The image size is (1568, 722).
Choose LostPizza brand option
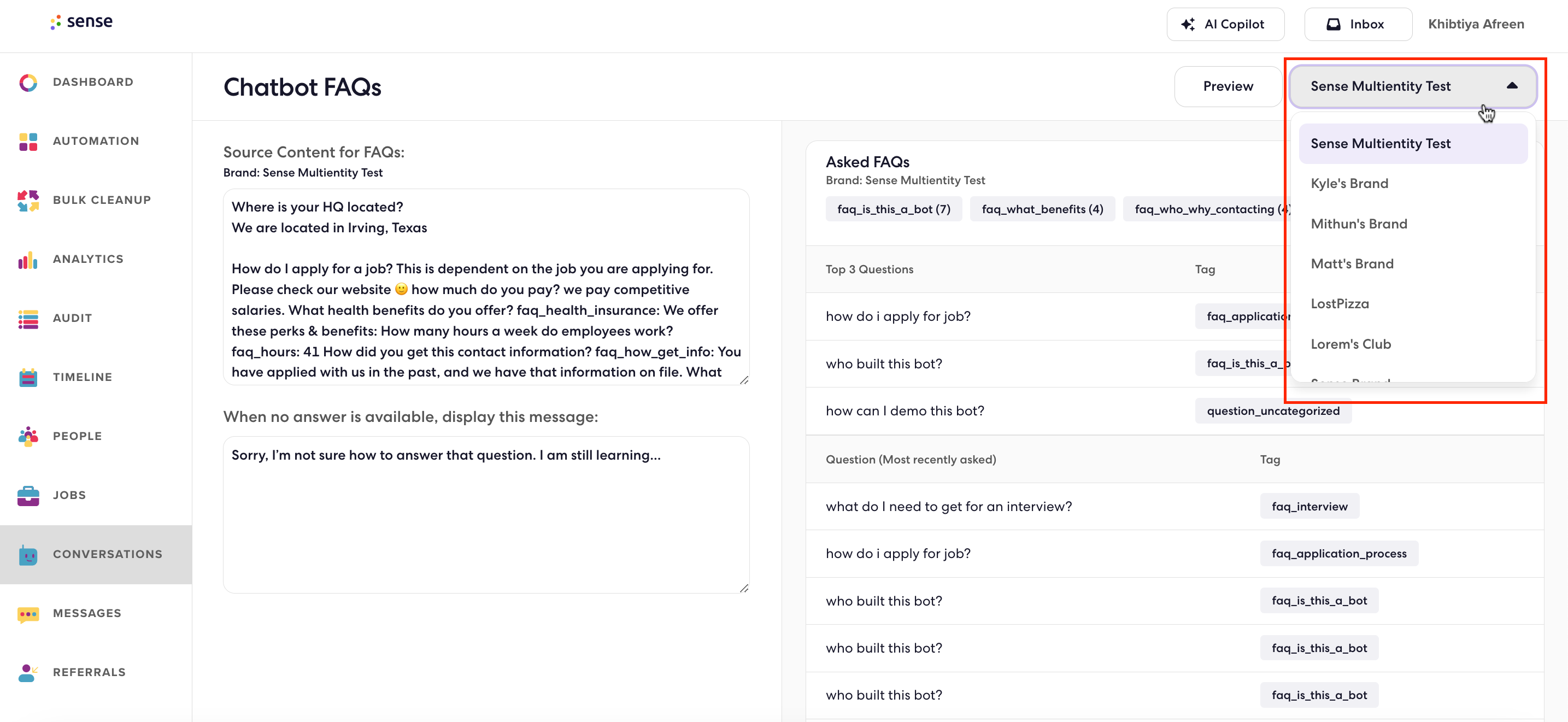coord(1413,304)
